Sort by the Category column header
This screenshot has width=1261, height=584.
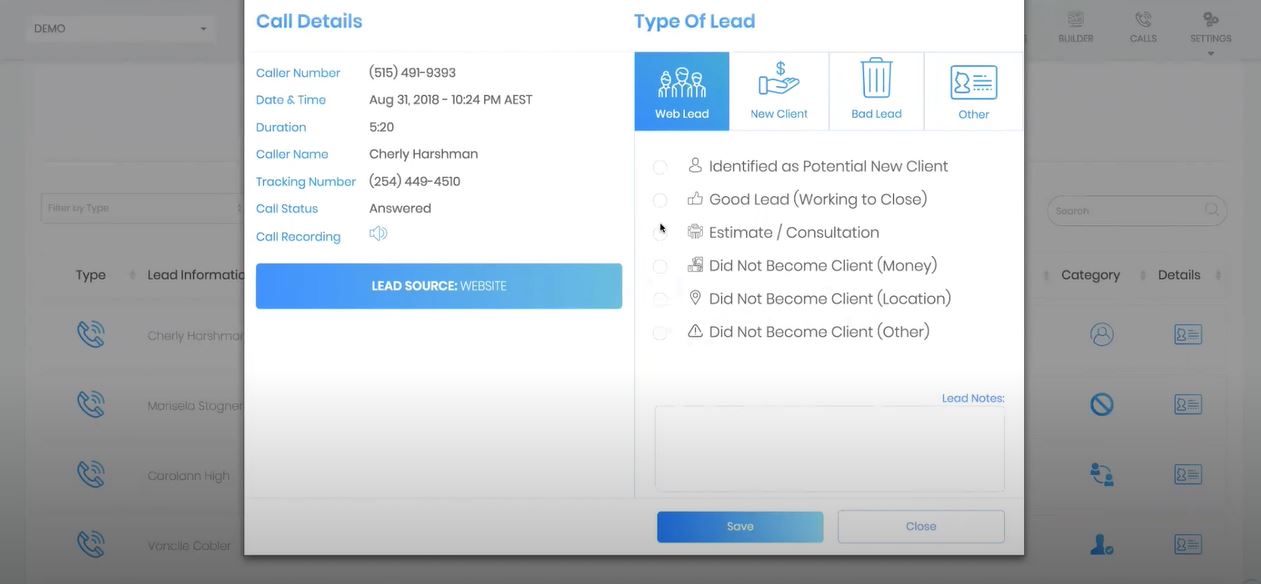pyautogui.click(x=1090, y=275)
